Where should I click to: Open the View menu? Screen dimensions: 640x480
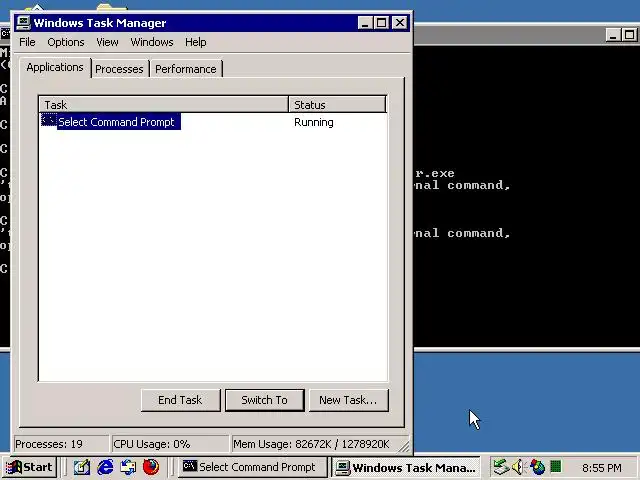point(107,42)
